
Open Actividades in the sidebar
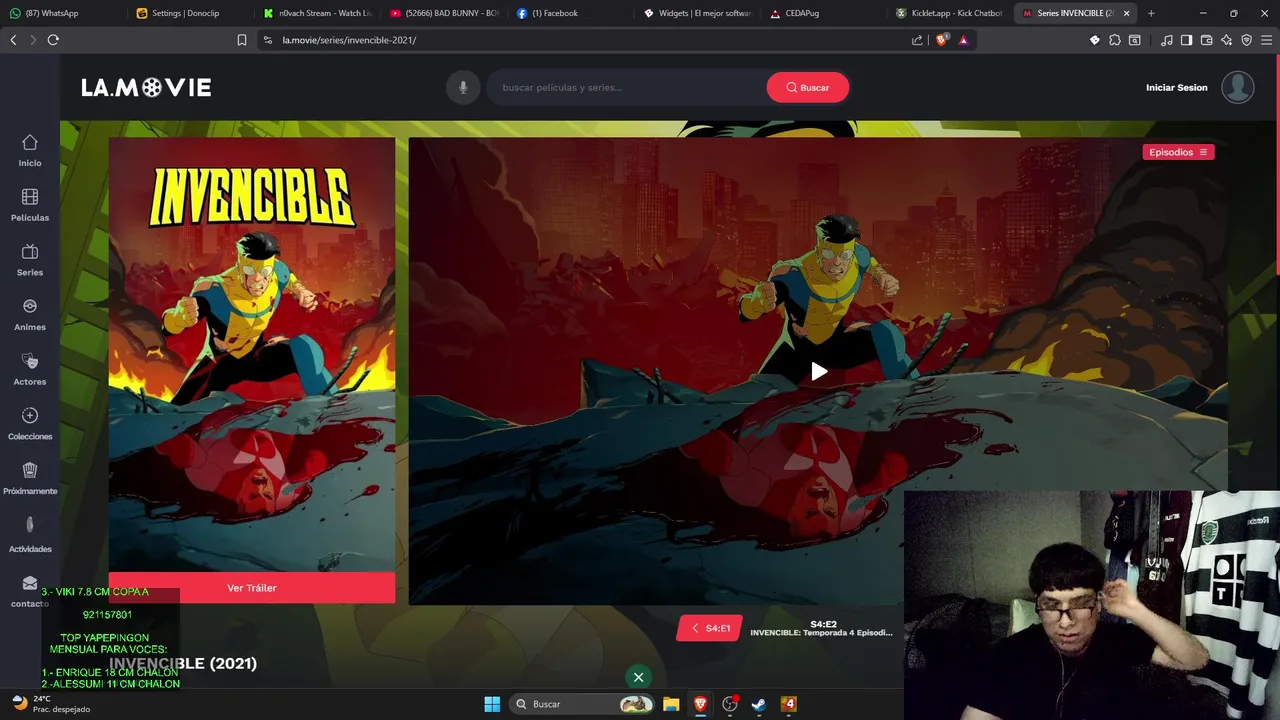click(x=30, y=534)
